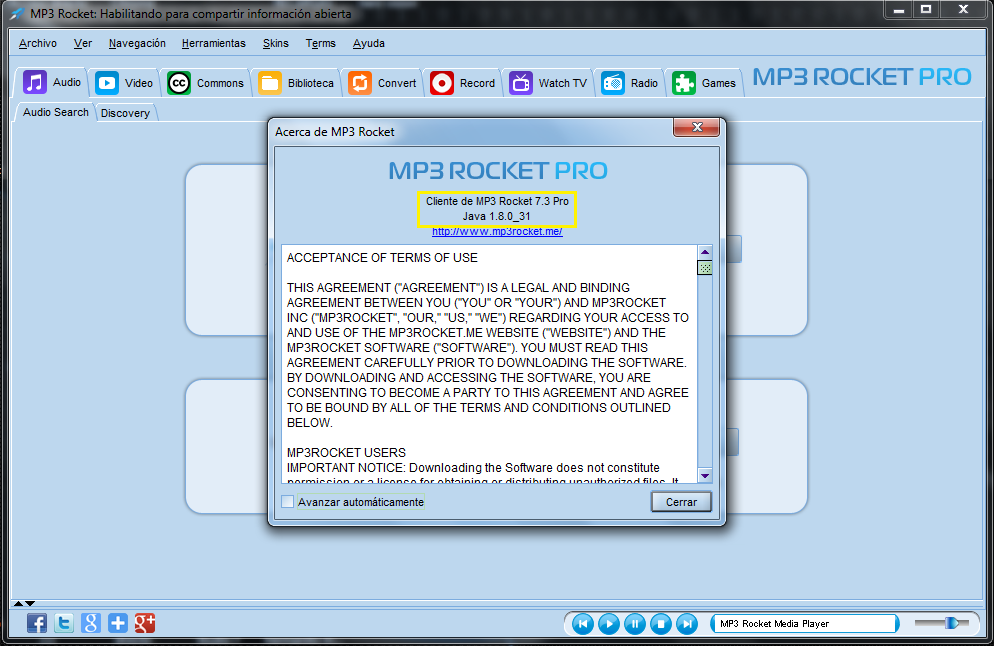The height and width of the screenshot is (646, 994).
Task: Click the terms scrollbar up arrow
Action: coord(704,252)
